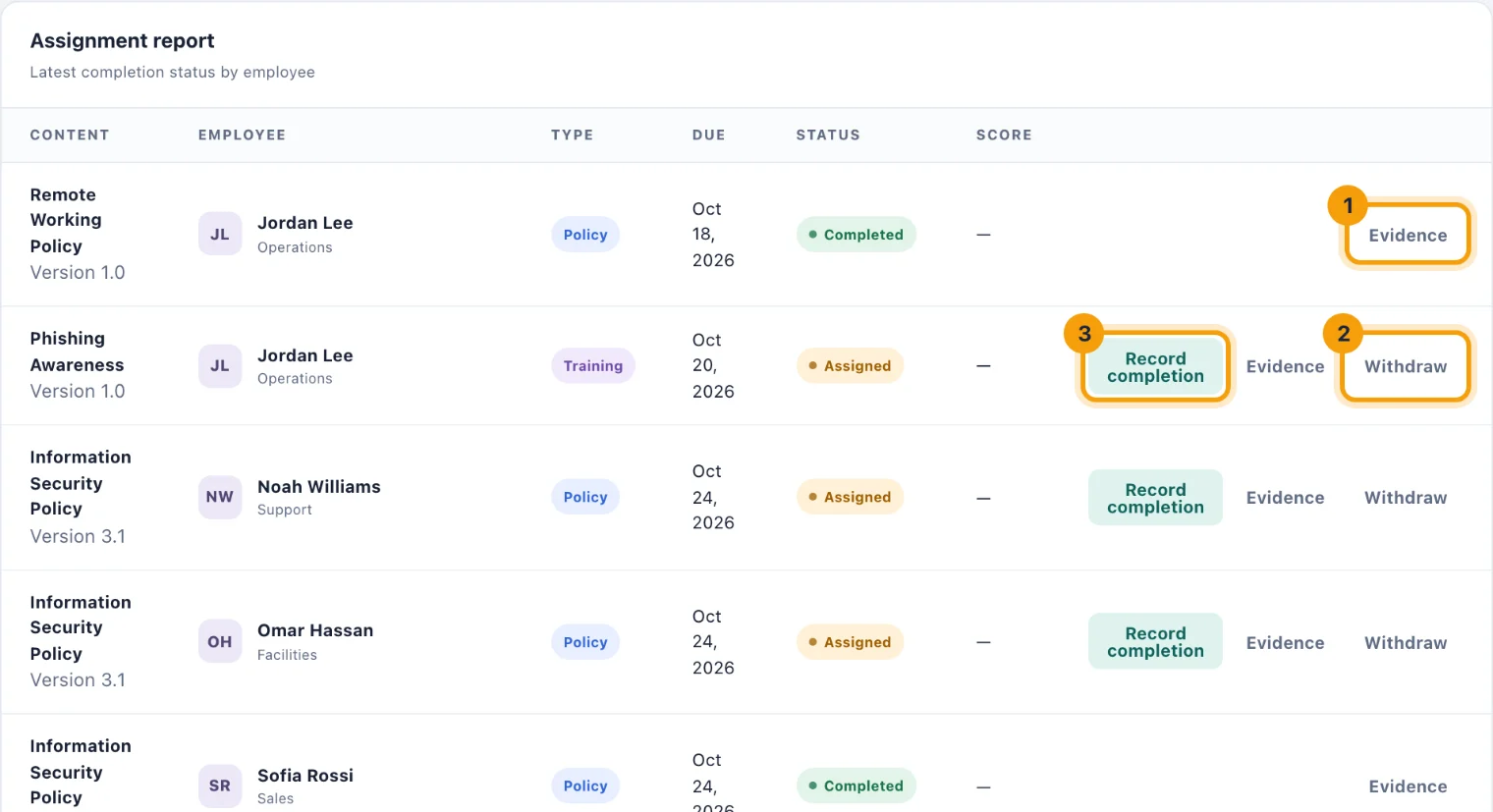The width and height of the screenshot is (1493, 812).
Task: Click the NW avatar for Noah Williams
Action: coord(220,497)
